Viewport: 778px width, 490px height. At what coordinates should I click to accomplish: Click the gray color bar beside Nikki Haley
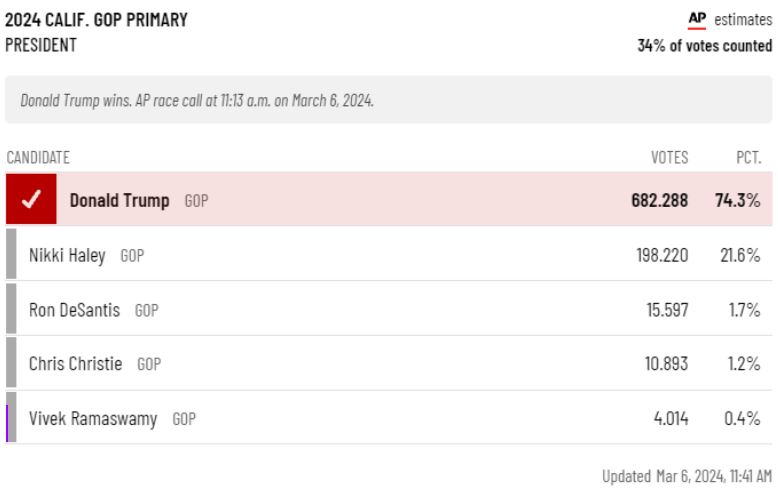pyautogui.click(x=11, y=254)
